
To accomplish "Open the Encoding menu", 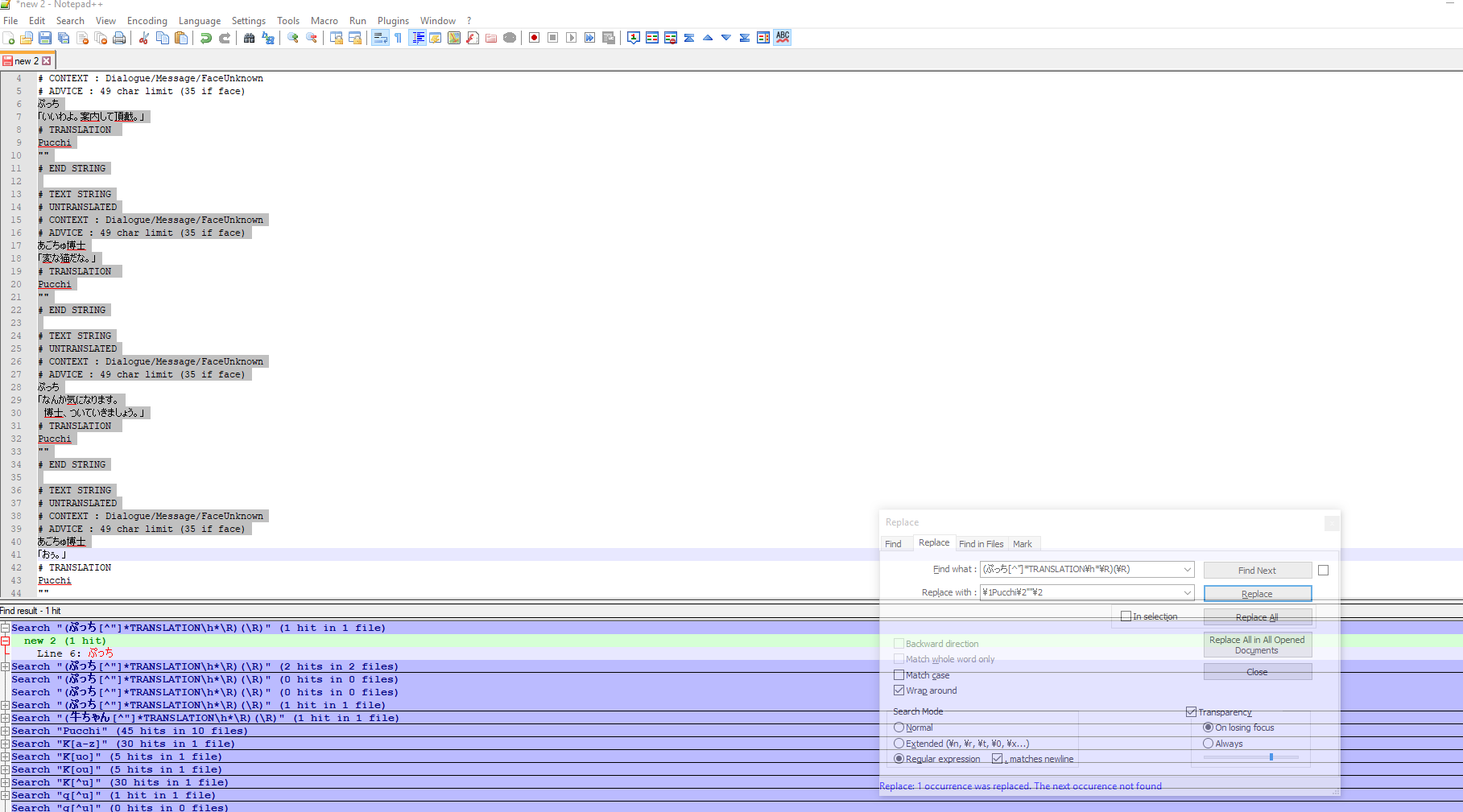I will coord(147,21).
